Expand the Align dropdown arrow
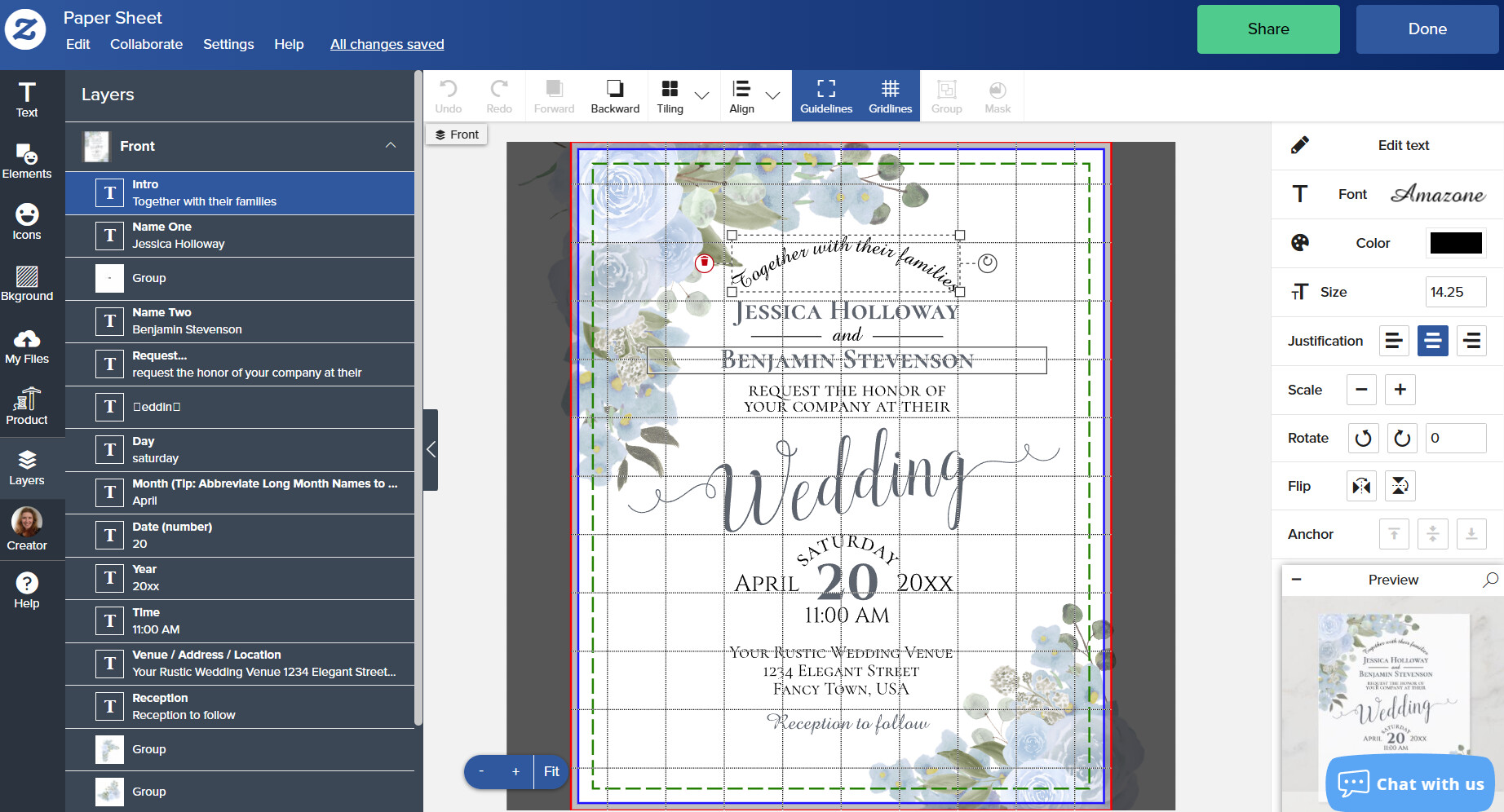Screen dimensions: 1504x812 pos(773,95)
